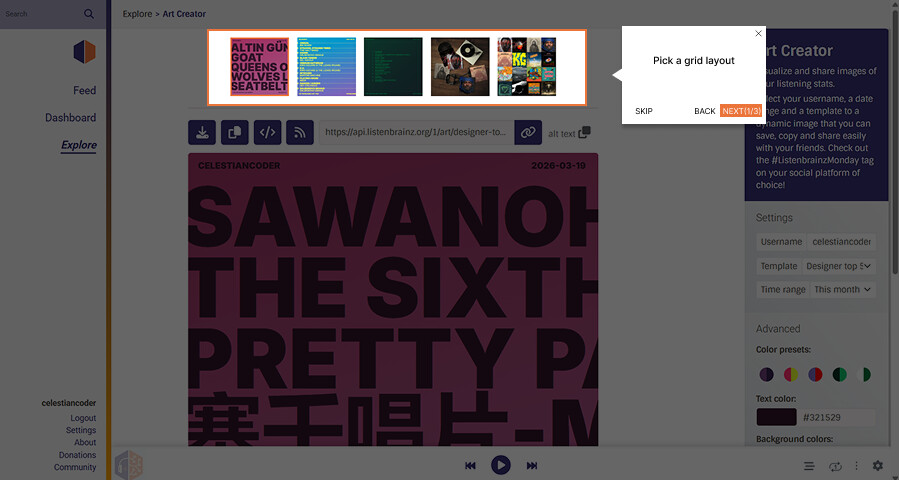Image resolution: width=899 pixels, height=480 pixels.
Task: Click the RSS feed icon button
Action: coord(299,132)
